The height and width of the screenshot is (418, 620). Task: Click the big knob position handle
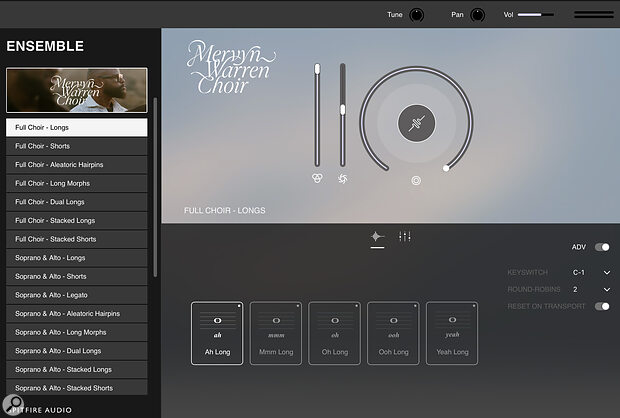446,168
